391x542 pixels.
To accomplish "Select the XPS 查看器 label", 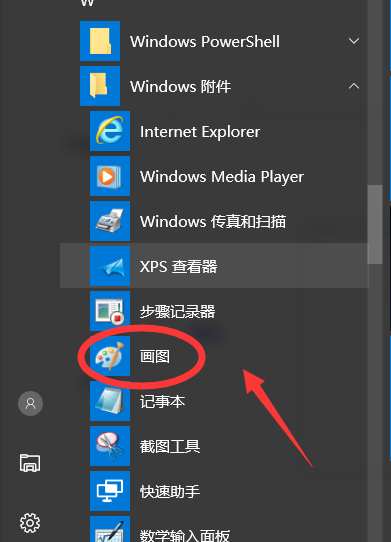I will (x=178, y=267).
